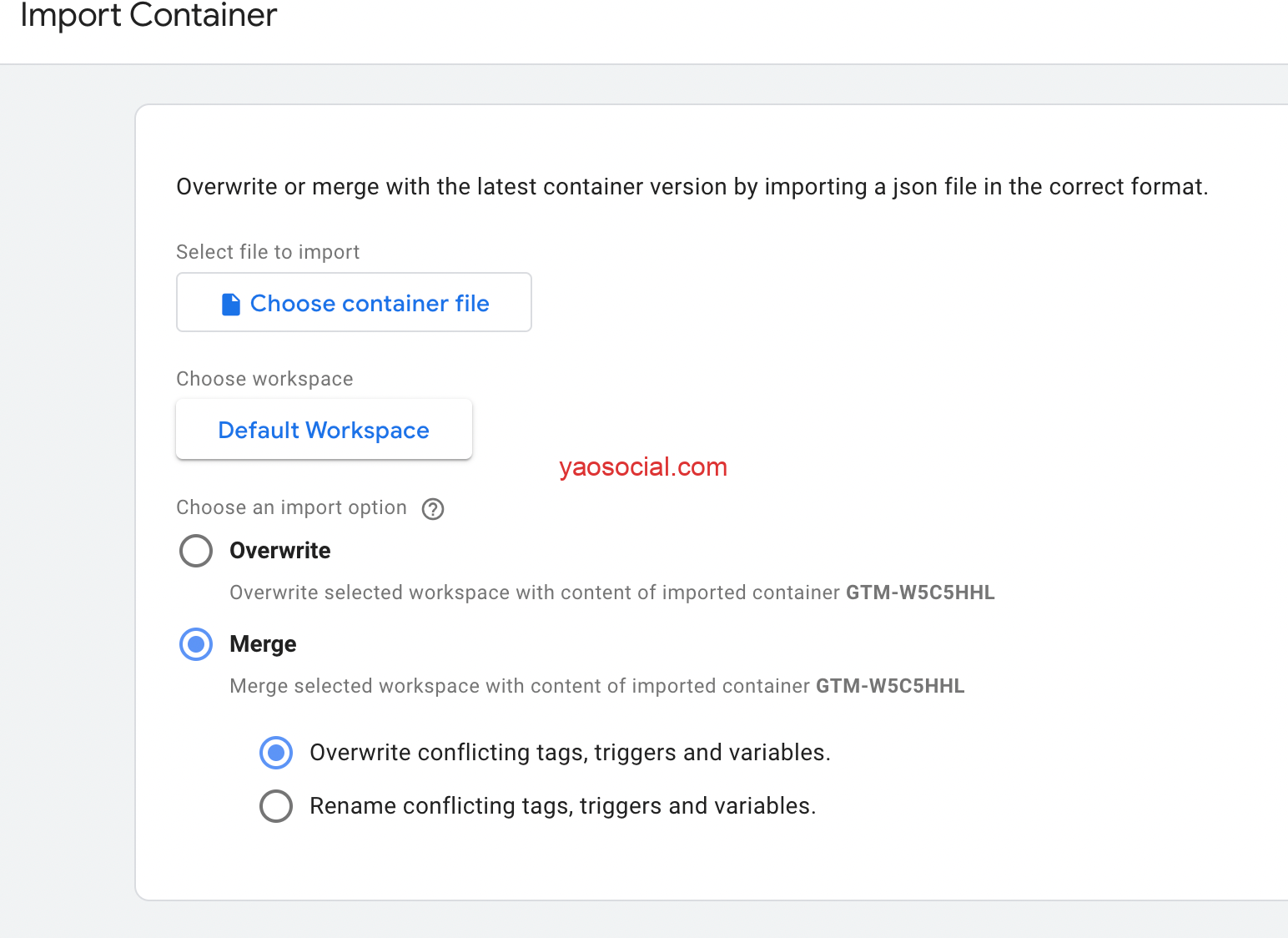The image size is (1288, 938).
Task: Choose the rename conflicting tags radio option
Action: click(x=276, y=806)
